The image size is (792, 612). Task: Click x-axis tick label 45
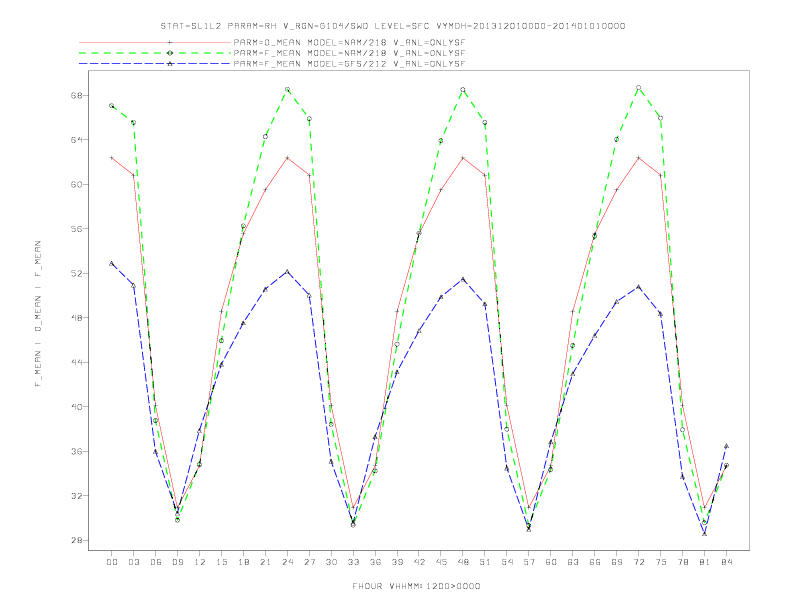441,562
